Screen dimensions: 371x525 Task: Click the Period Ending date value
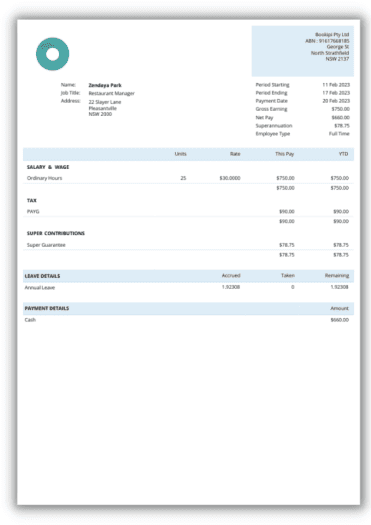[x=336, y=93]
